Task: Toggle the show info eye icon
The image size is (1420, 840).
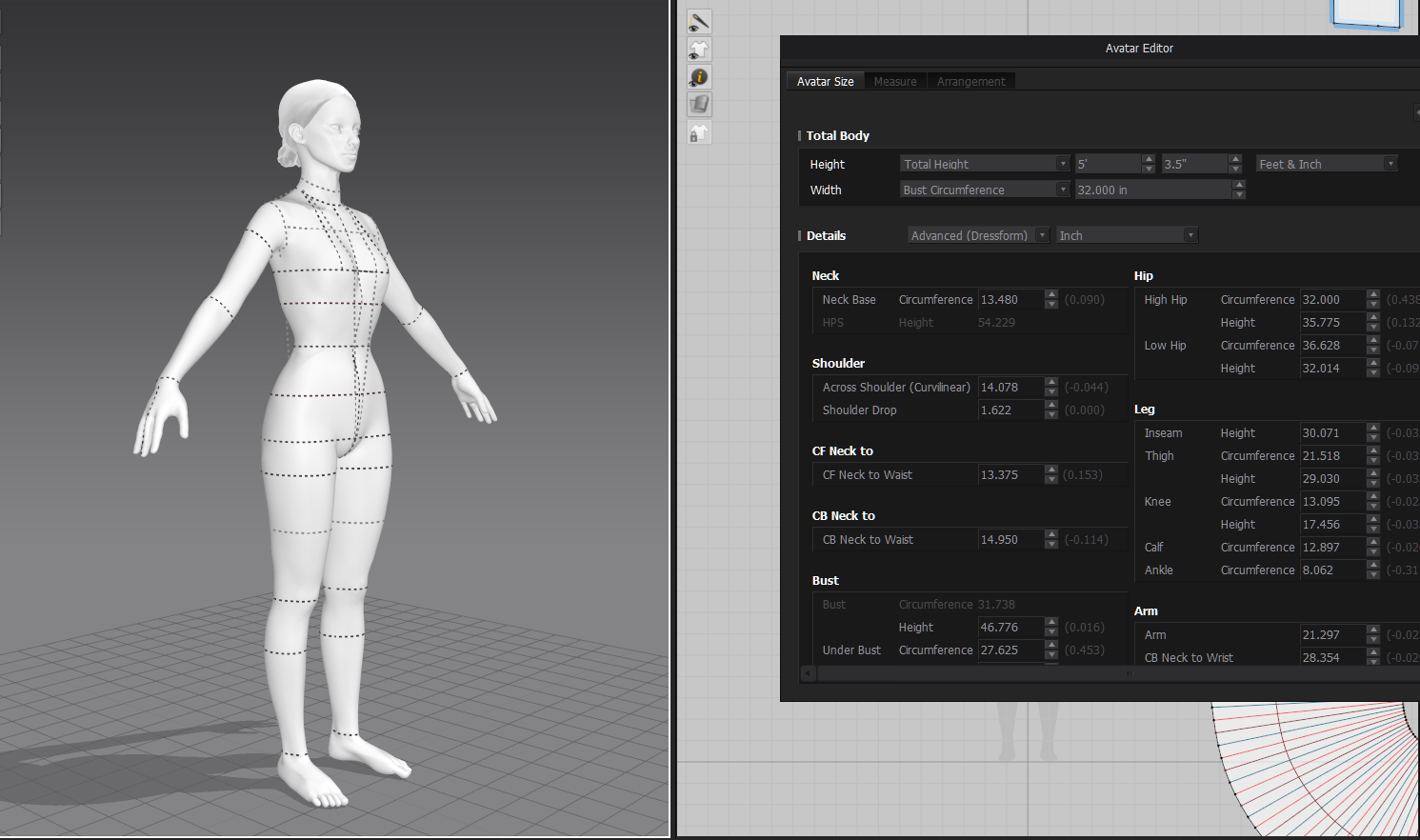Action: tap(699, 77)
